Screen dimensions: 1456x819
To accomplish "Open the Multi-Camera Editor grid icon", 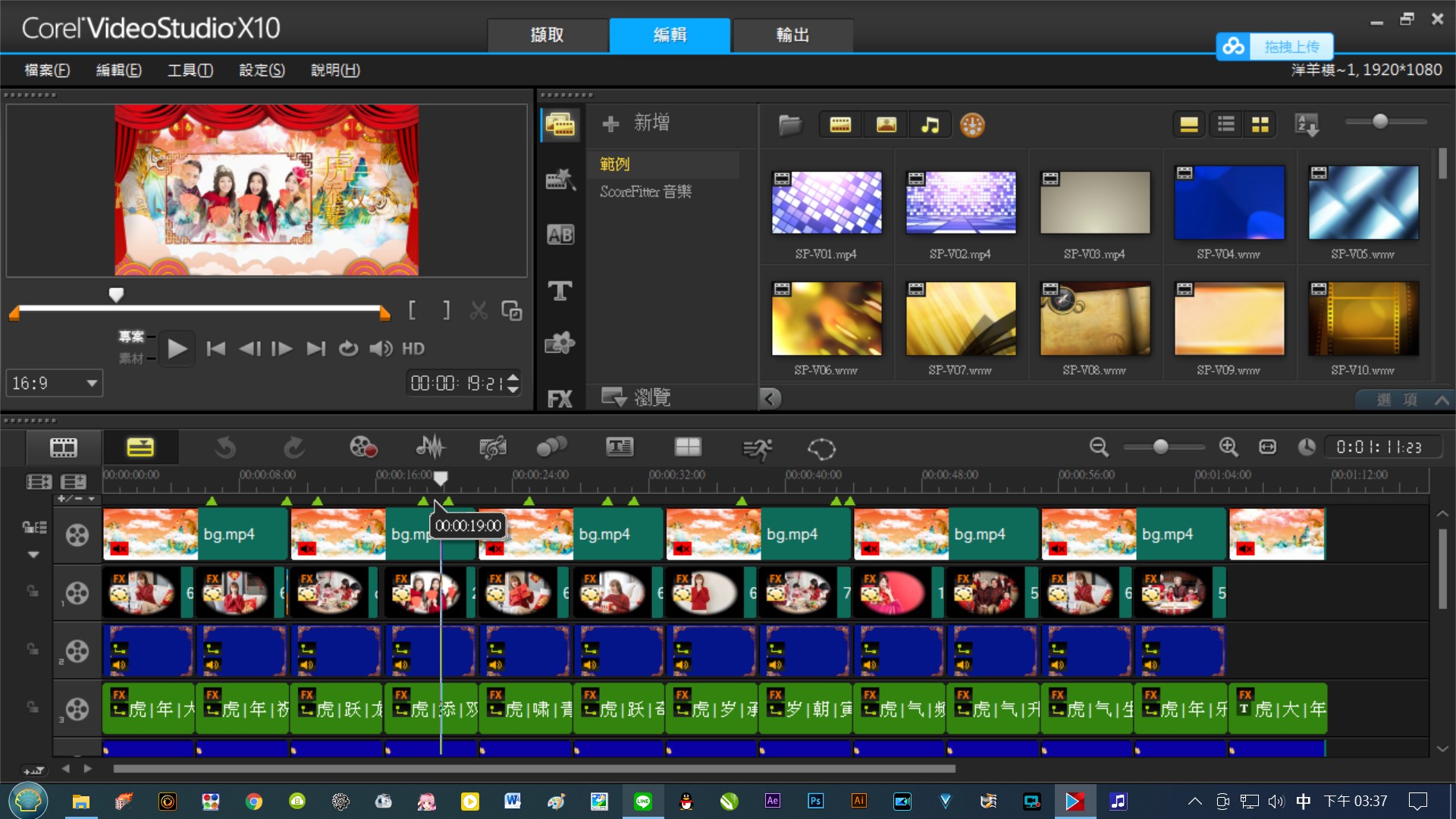I will pyautogui.click(x=688, y=447).
